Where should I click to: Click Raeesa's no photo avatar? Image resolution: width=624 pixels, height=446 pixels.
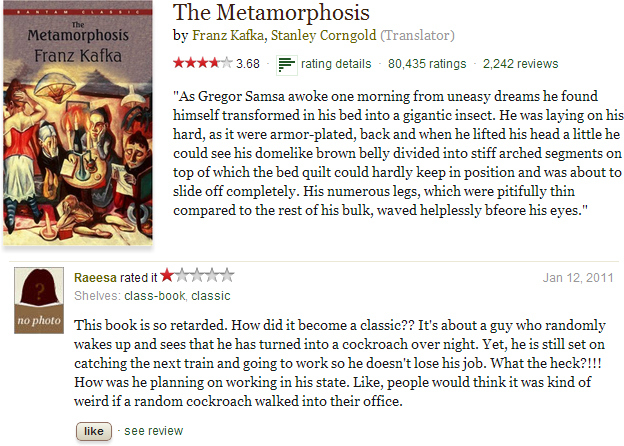[x=34, y=301]
